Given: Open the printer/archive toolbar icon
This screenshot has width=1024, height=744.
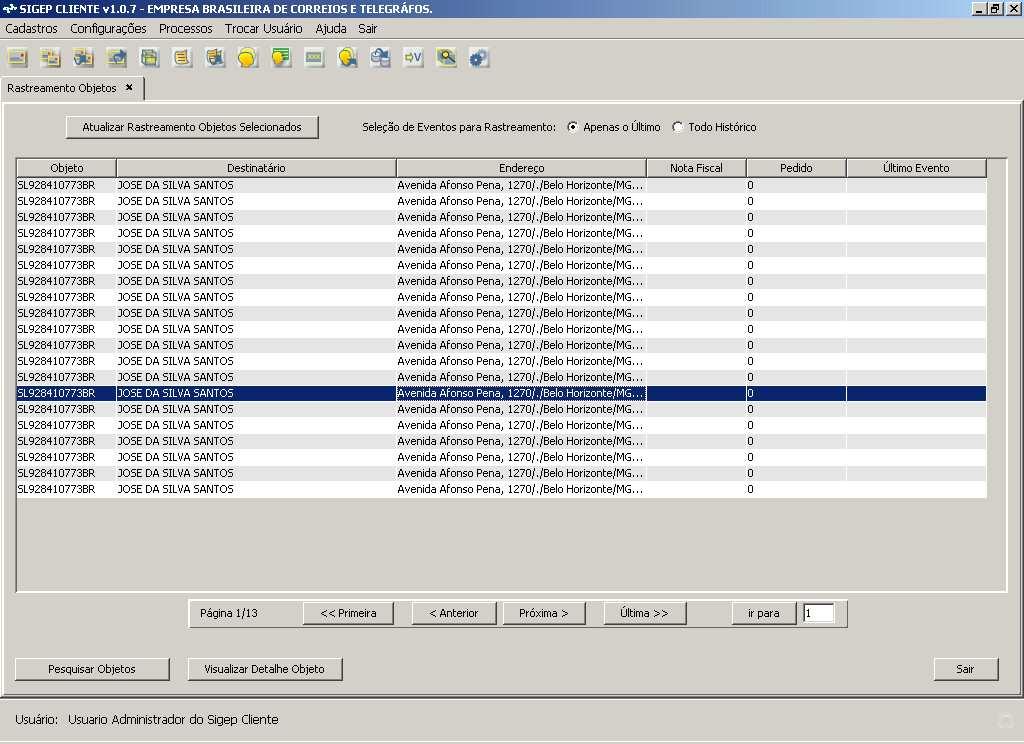Looking at the screenshot, I should pyautogui.click(x=150, y=57).
